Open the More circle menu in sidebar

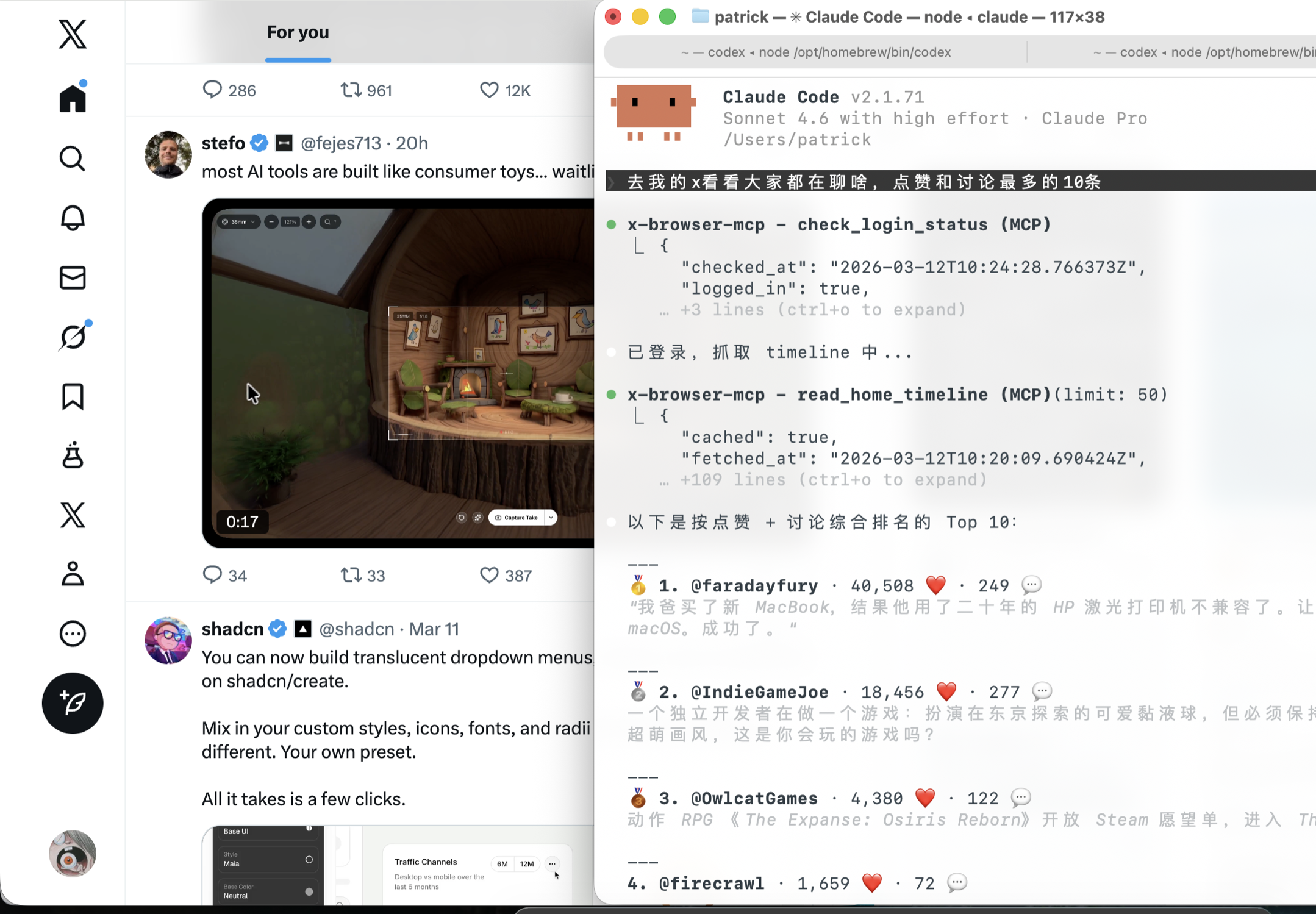(73, 634)
